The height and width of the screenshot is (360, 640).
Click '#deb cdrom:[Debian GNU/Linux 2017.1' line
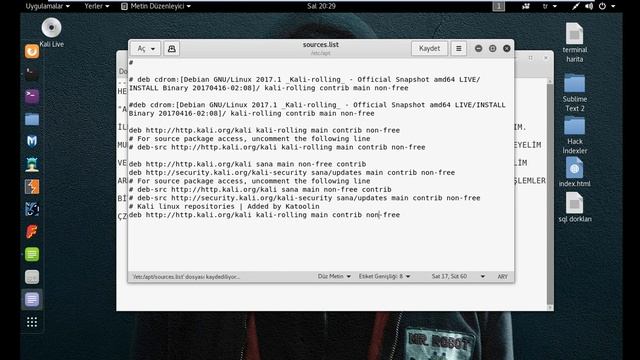click(317, 109)
